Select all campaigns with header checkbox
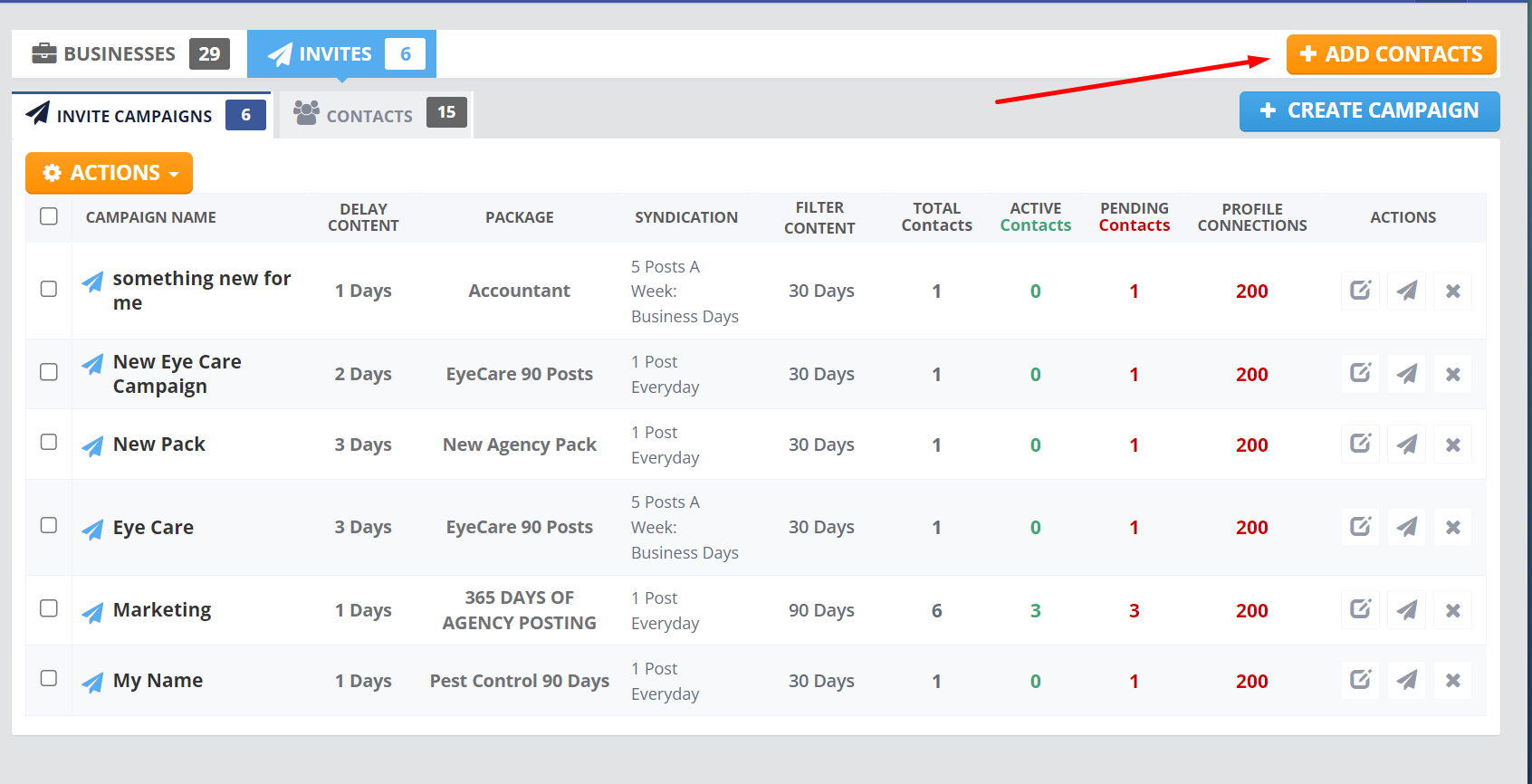 click(x=49, y=216)
